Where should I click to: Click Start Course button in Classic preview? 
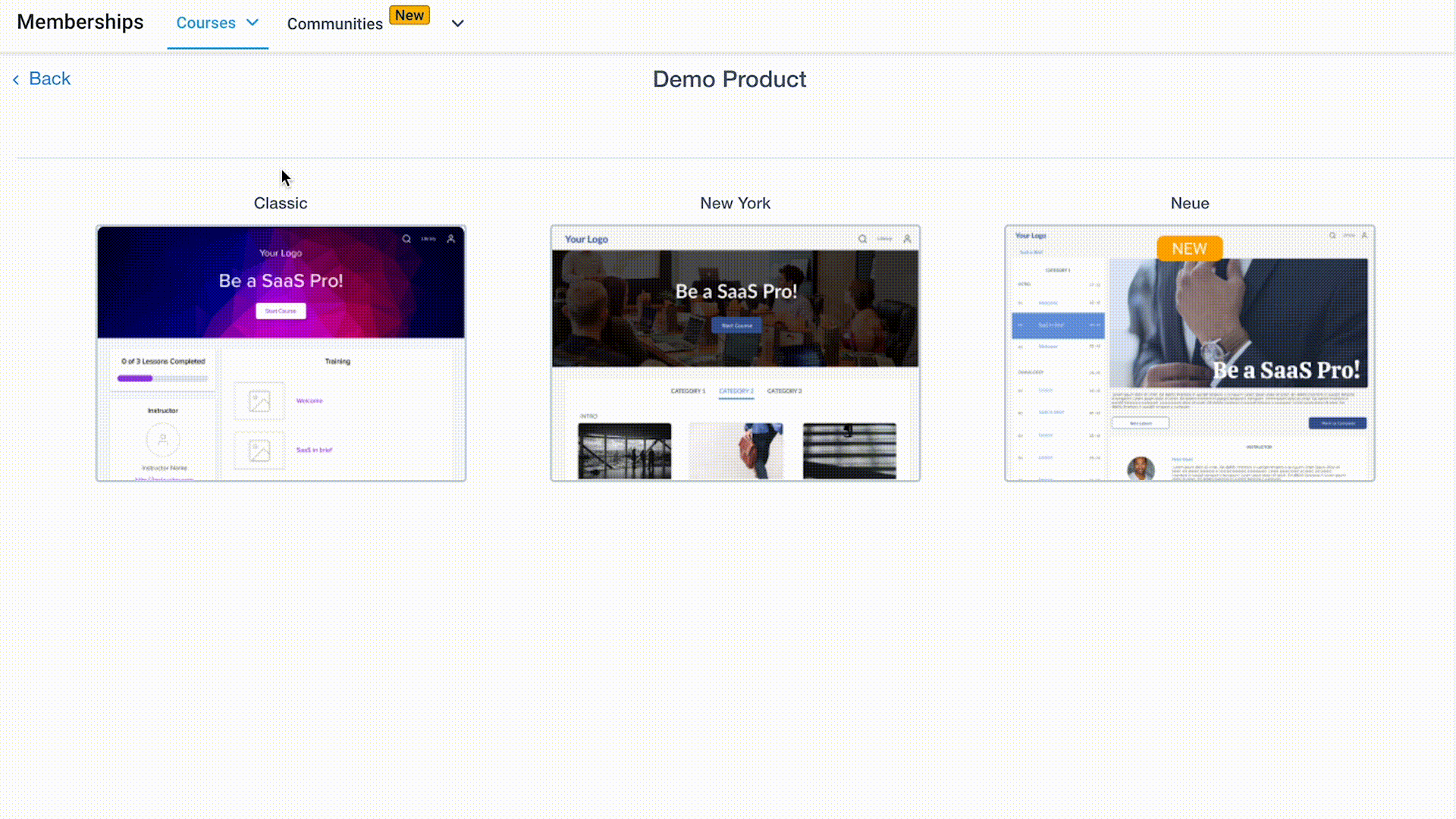pyautogui.click(x=281, y=311)
